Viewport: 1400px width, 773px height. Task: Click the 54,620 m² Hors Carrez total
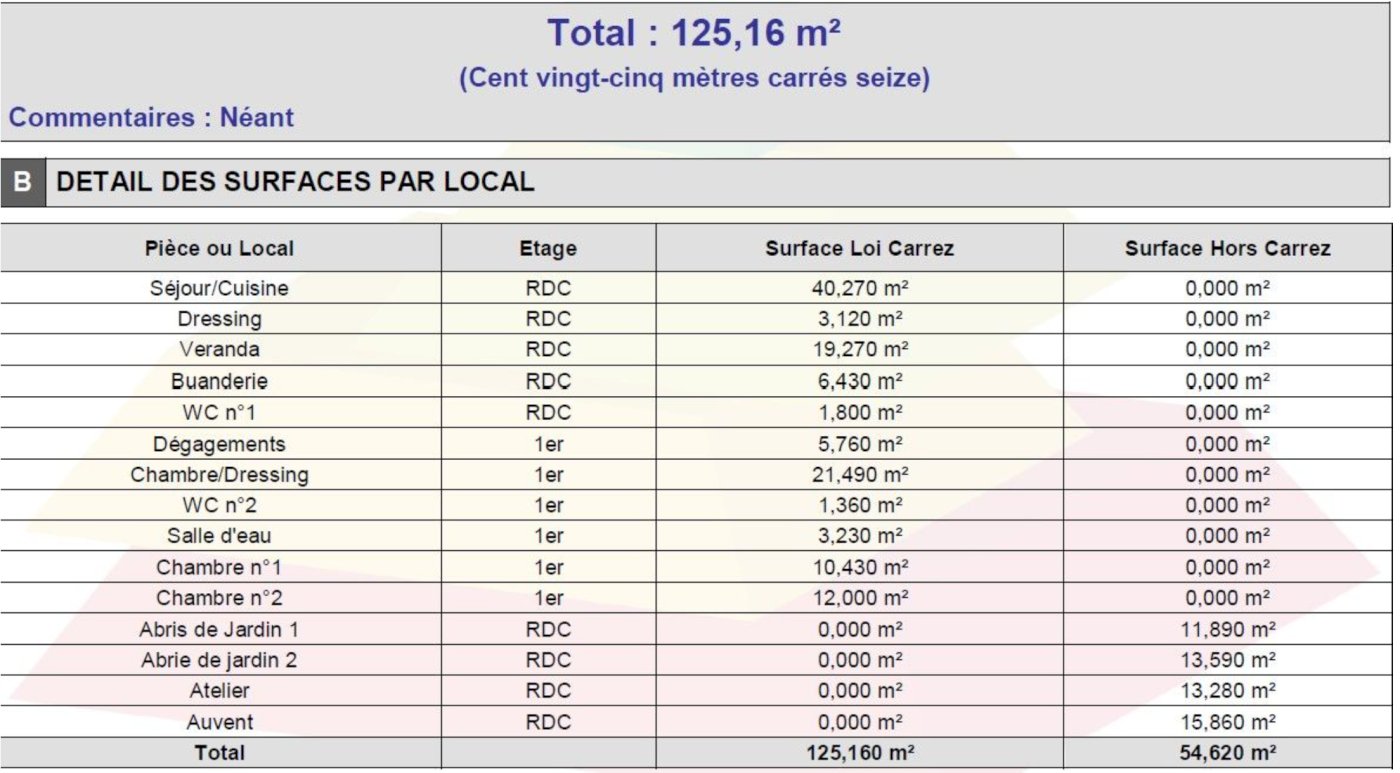1227,753
